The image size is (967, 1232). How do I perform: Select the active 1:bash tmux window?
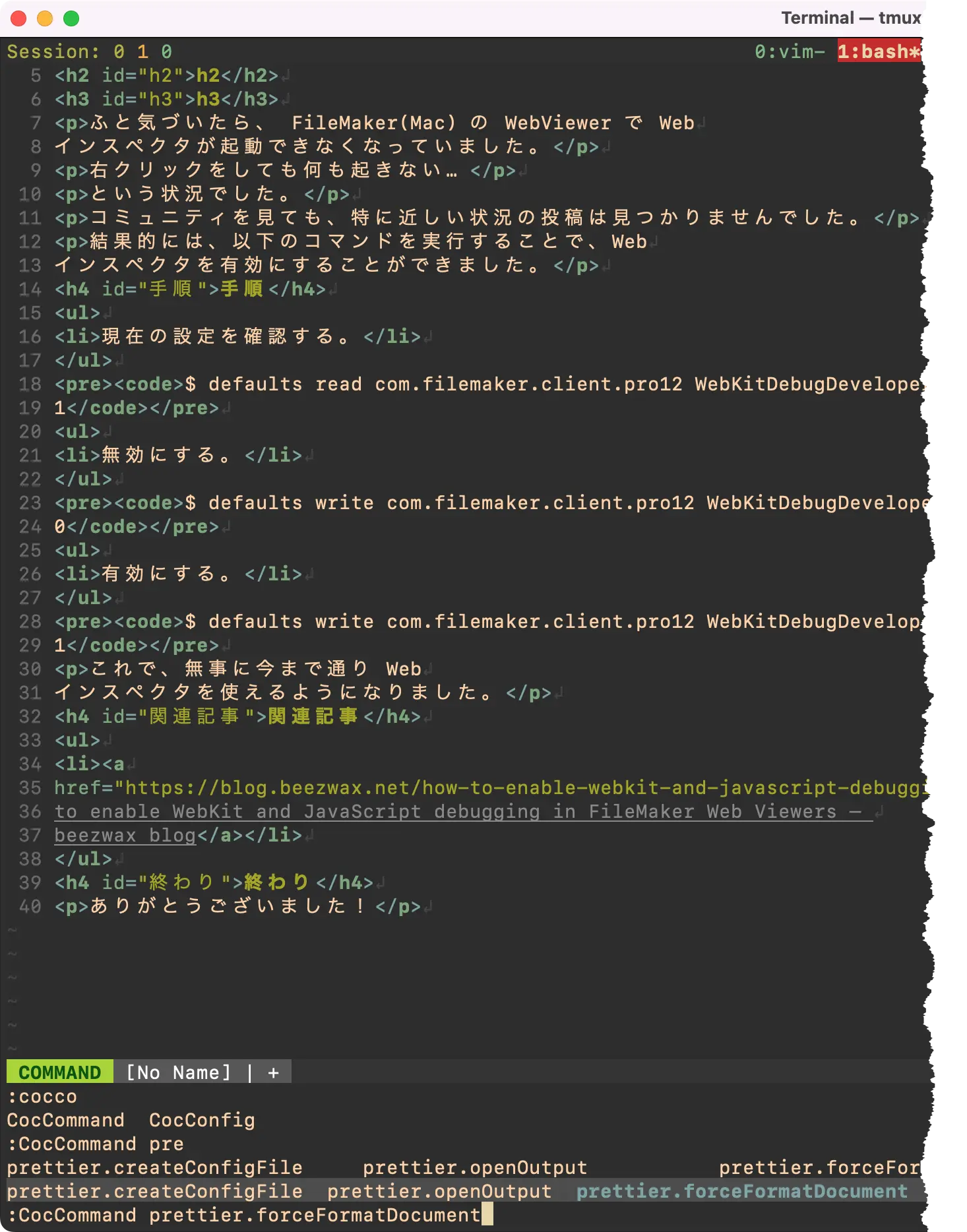(879, 51)
